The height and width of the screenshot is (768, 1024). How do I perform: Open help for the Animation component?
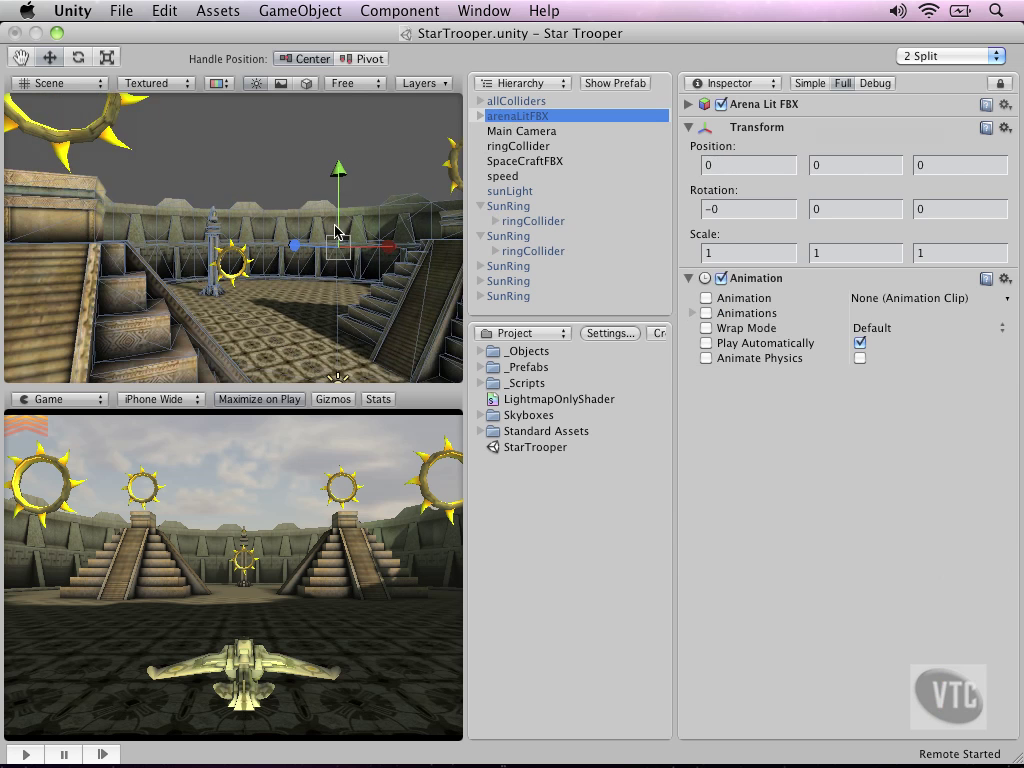(x=986, y=279)
